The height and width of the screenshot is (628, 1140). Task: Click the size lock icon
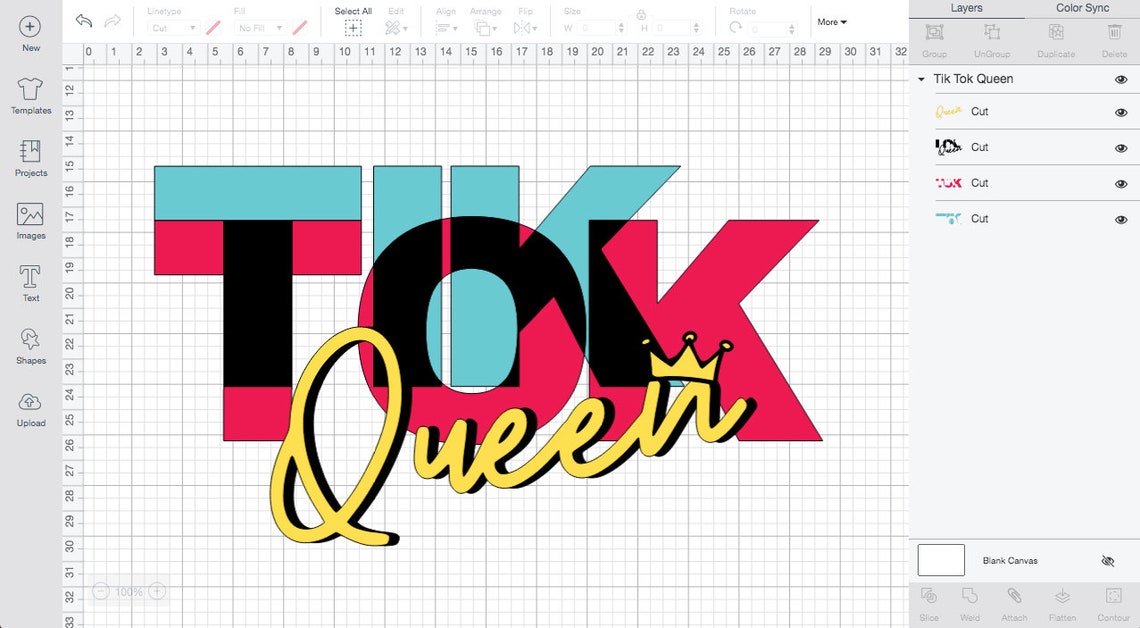click(641, 14)
